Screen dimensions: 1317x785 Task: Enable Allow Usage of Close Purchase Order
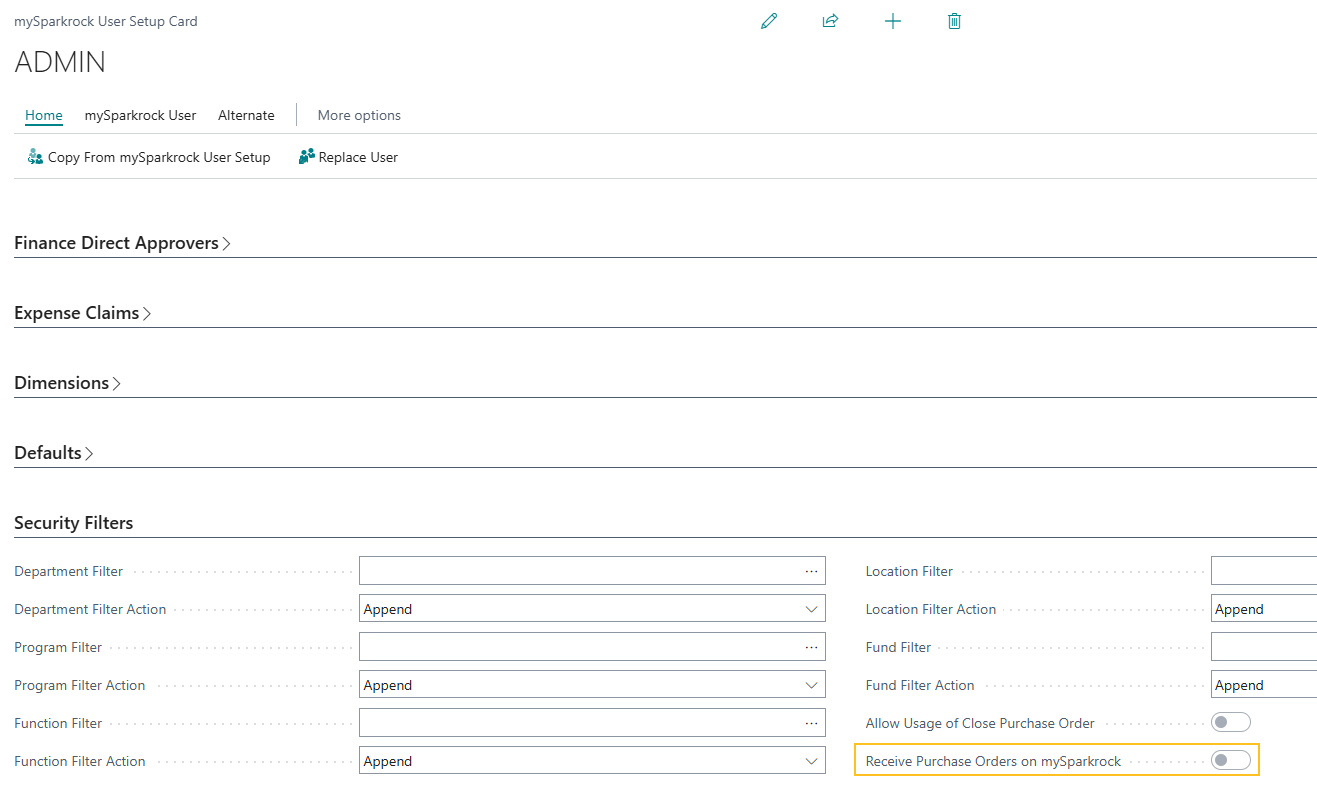tap(1230, 721)
